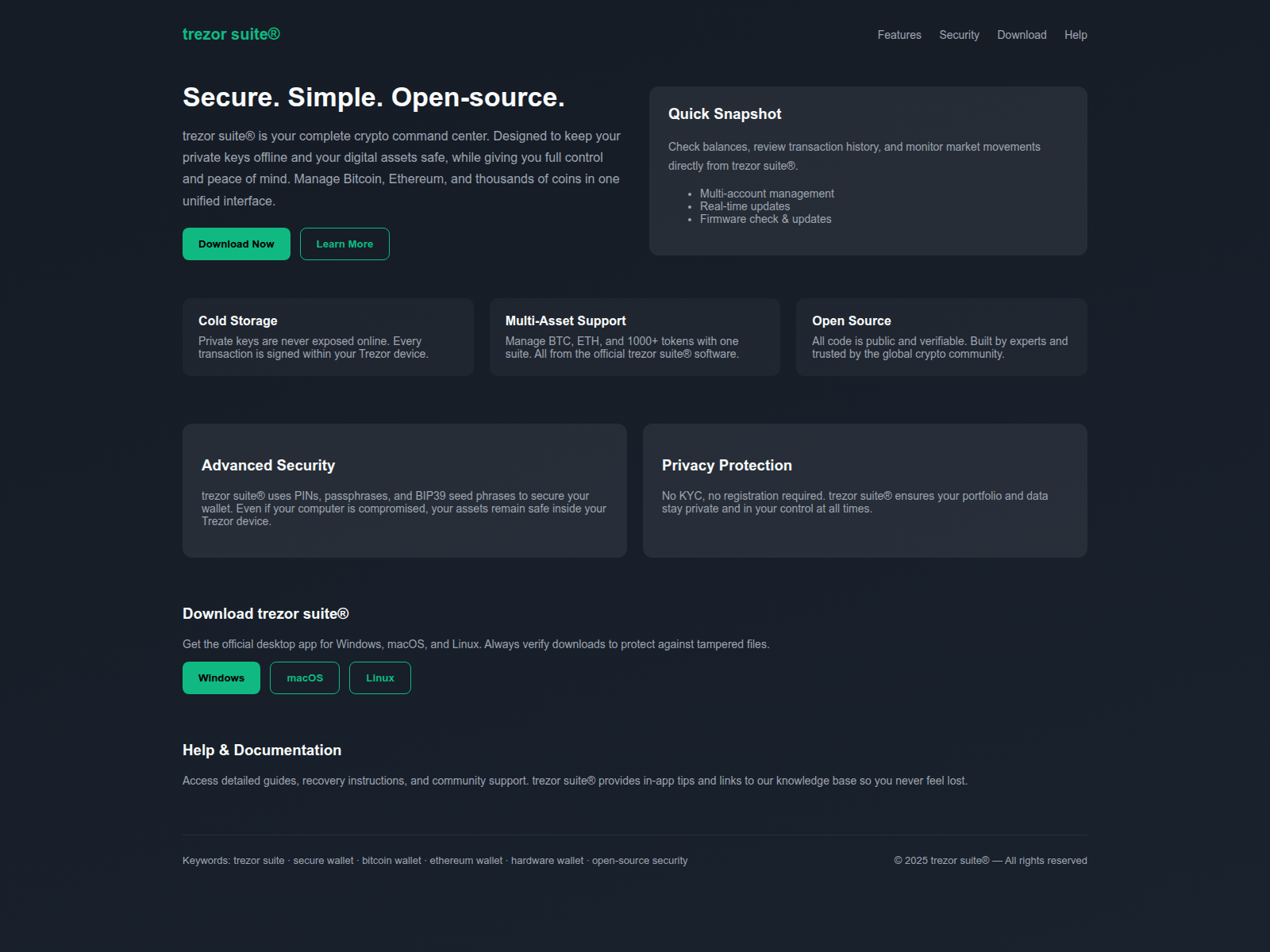Click the 2025 copyright footer text
The image size is (1270, 952).
point(990,861)
